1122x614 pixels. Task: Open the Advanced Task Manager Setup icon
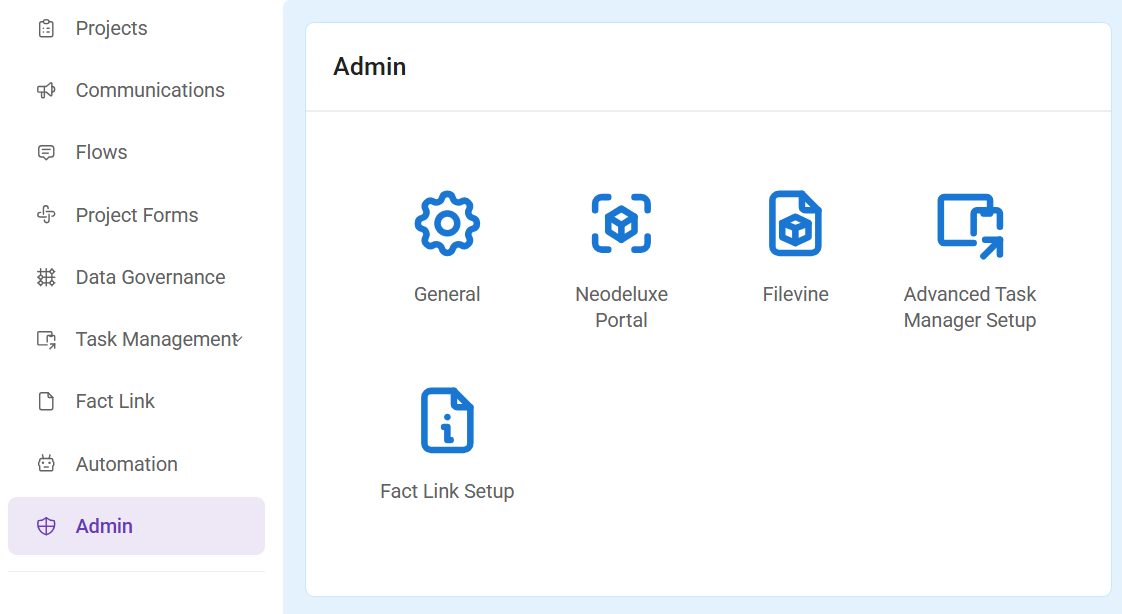(x=970, y=226)
